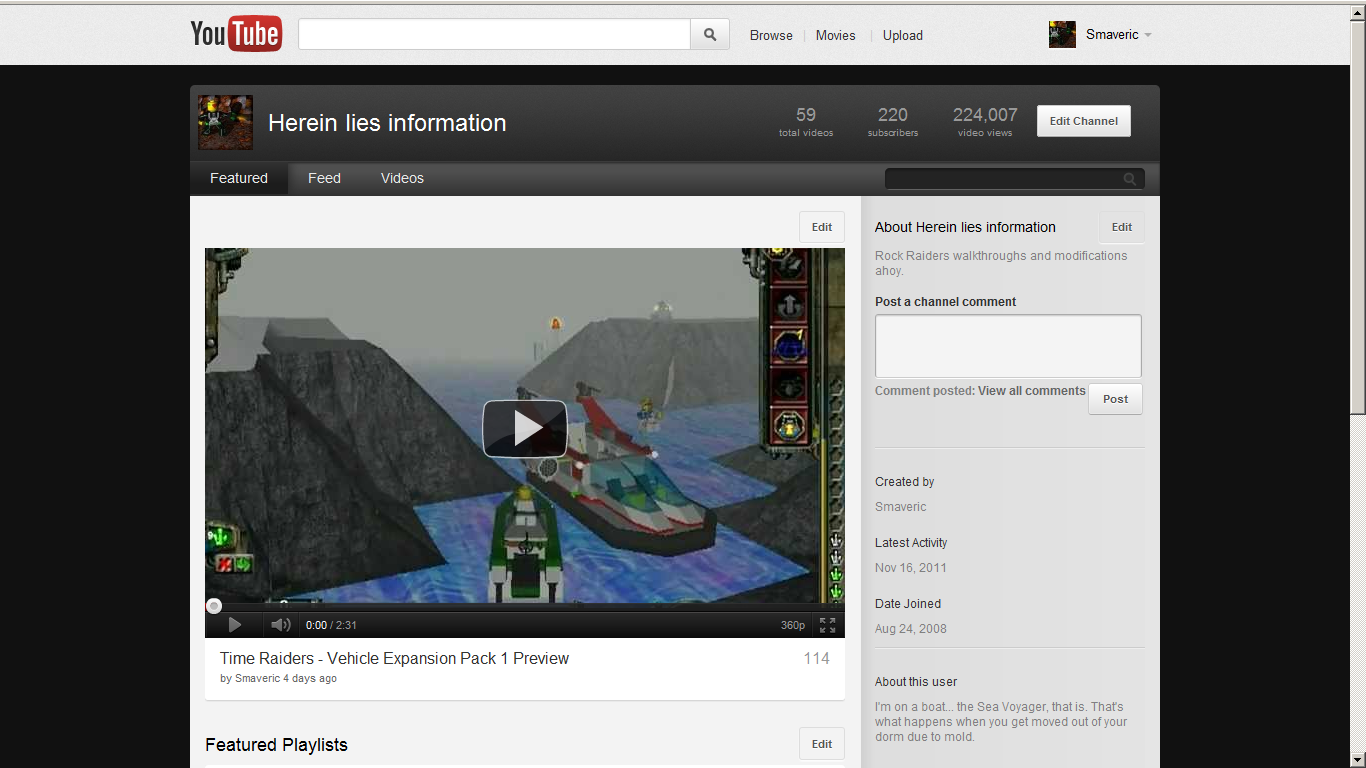Viewport: 1366px width, 768px height.
Task: Switch to the Feed tab
Action: [324, 178]
